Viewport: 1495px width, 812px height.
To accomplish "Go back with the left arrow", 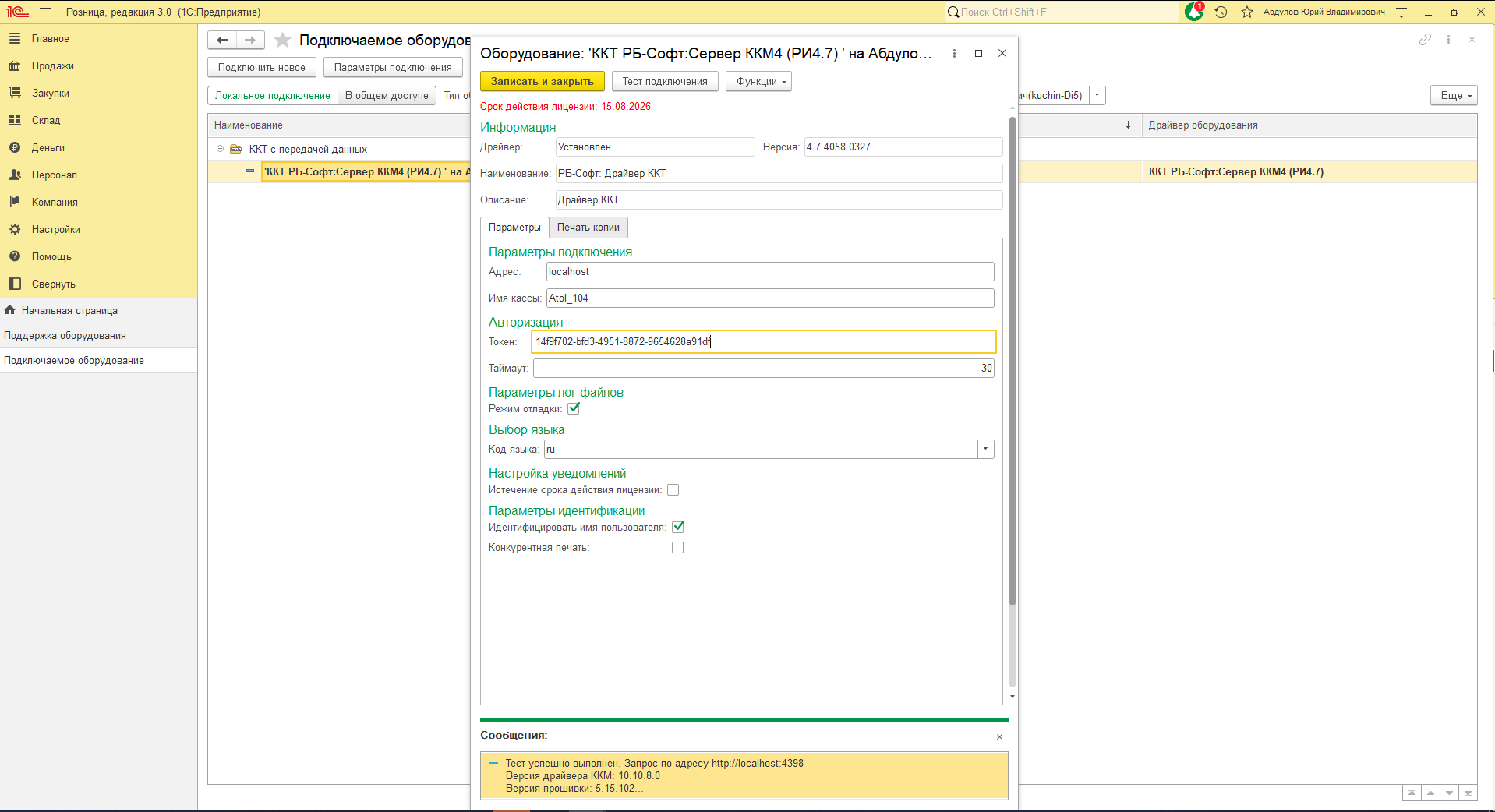I will coord(222,40).
